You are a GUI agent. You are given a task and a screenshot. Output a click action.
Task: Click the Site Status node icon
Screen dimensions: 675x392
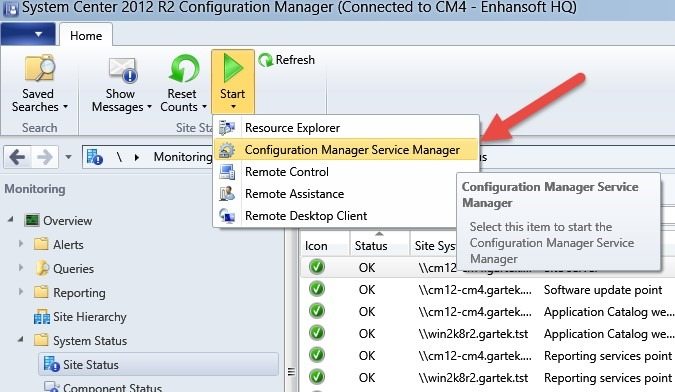52,364
